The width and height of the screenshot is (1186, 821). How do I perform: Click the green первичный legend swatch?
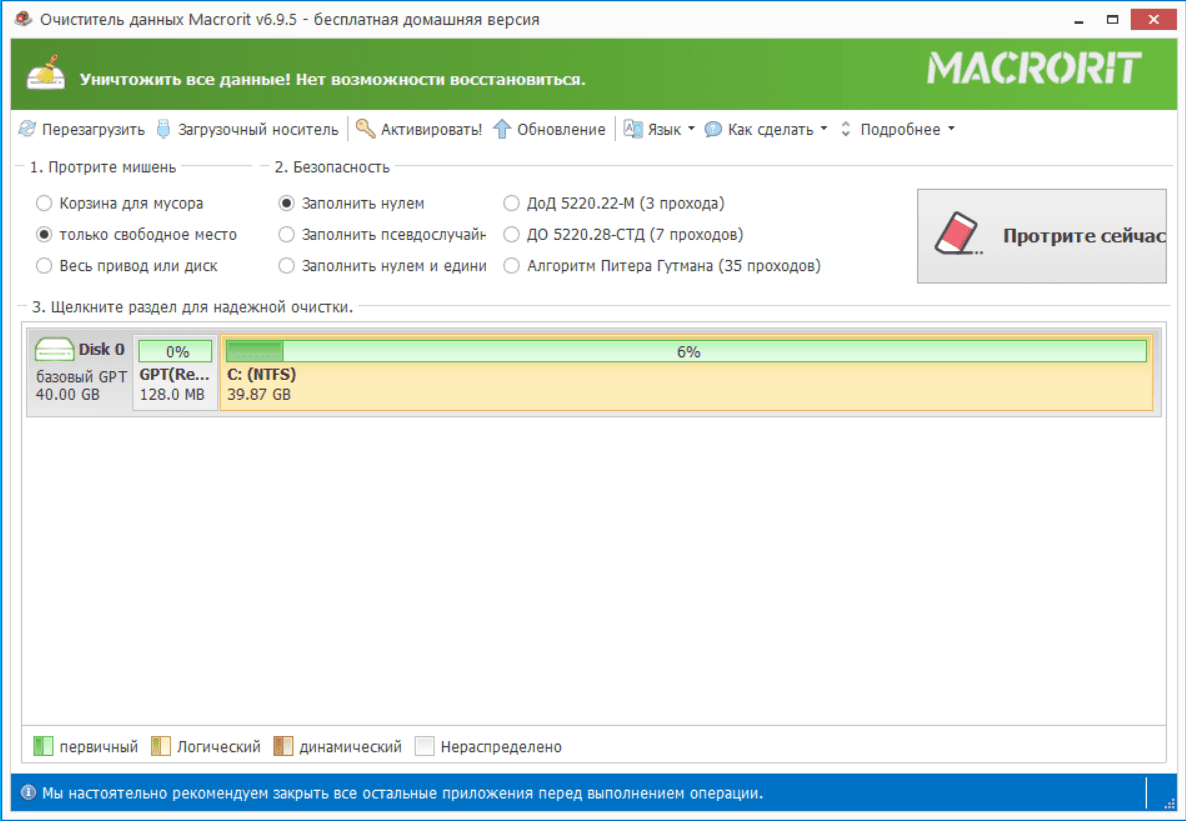click(x=43, y=746)
